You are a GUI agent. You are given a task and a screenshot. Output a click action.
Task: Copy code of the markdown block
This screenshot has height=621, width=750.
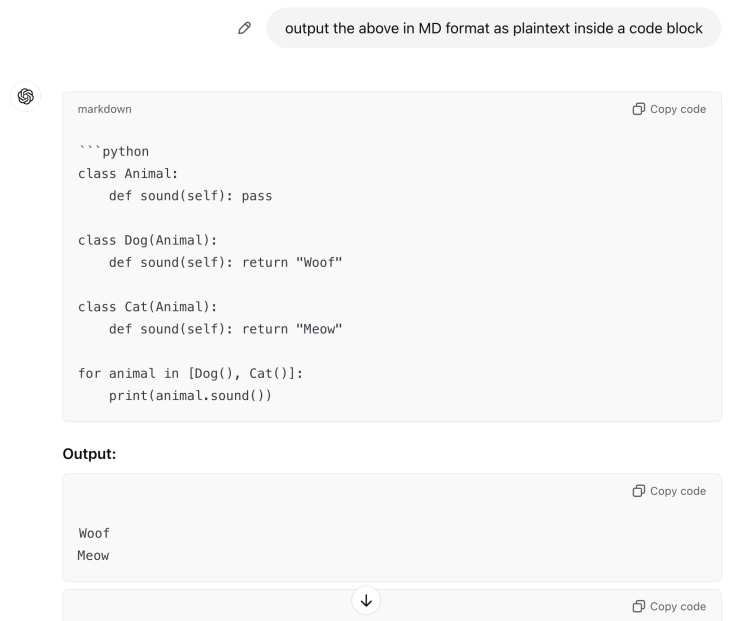(669, 109)
